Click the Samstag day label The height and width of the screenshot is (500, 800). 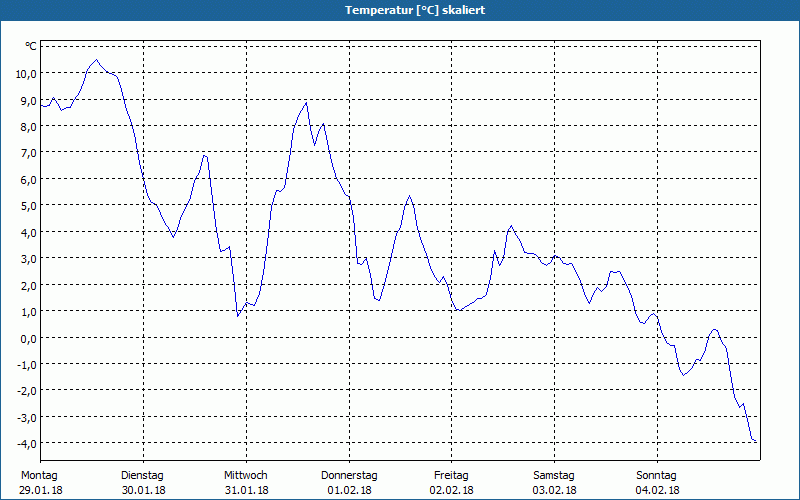554,476
